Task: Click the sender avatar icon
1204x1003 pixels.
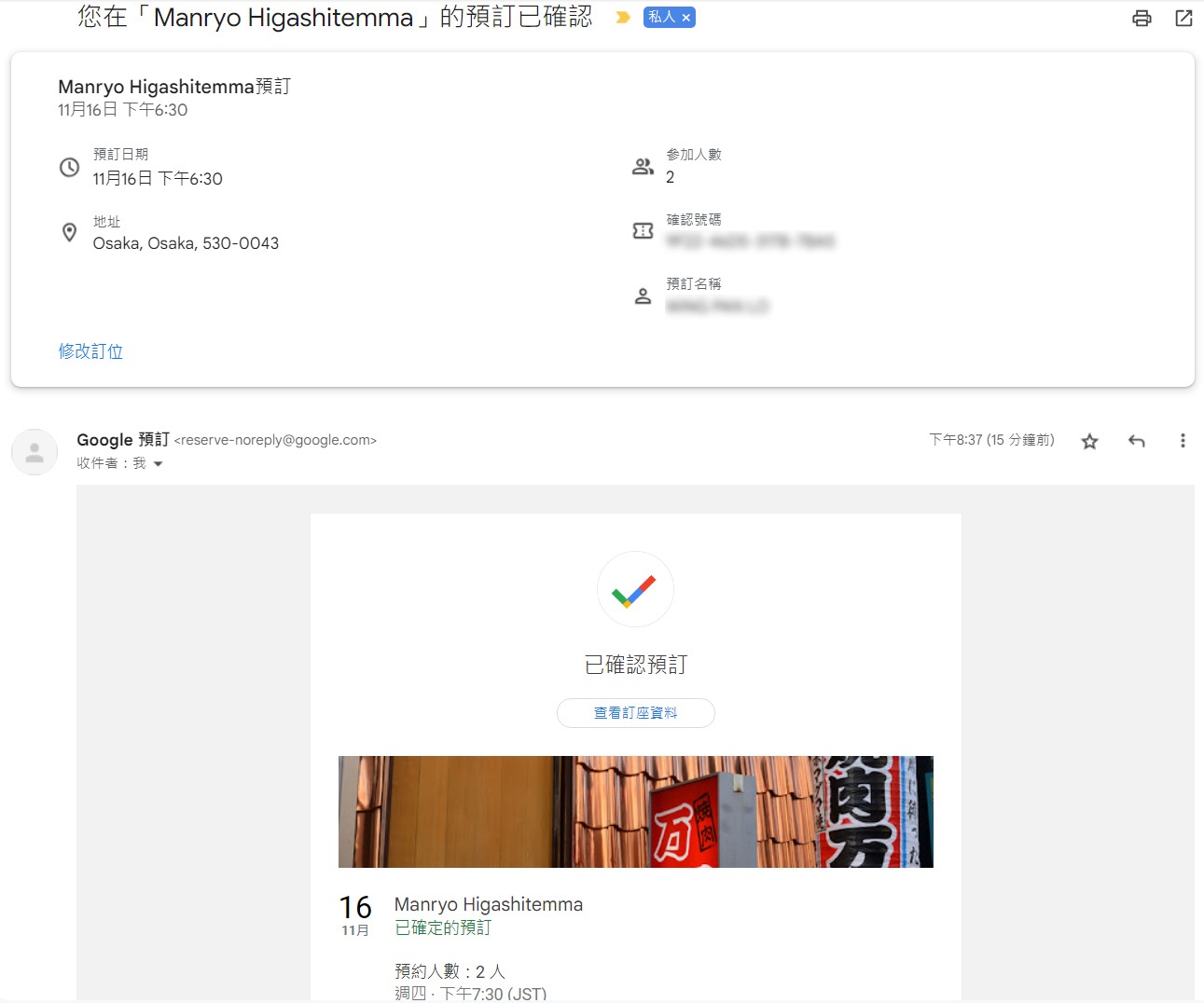Action: tap(35, 452)
